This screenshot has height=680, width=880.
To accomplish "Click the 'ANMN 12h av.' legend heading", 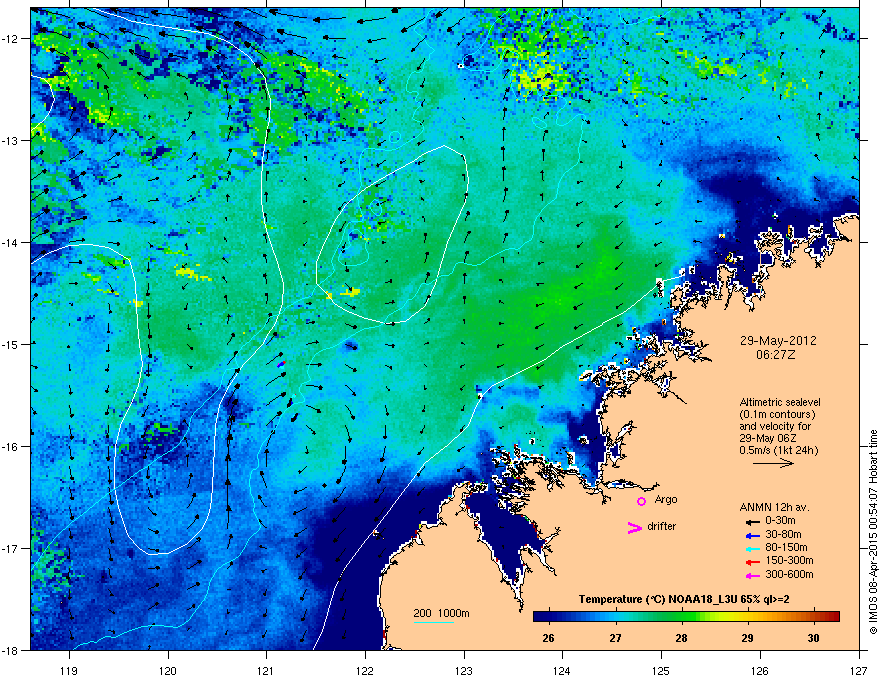I will click(x=774, y=507).
